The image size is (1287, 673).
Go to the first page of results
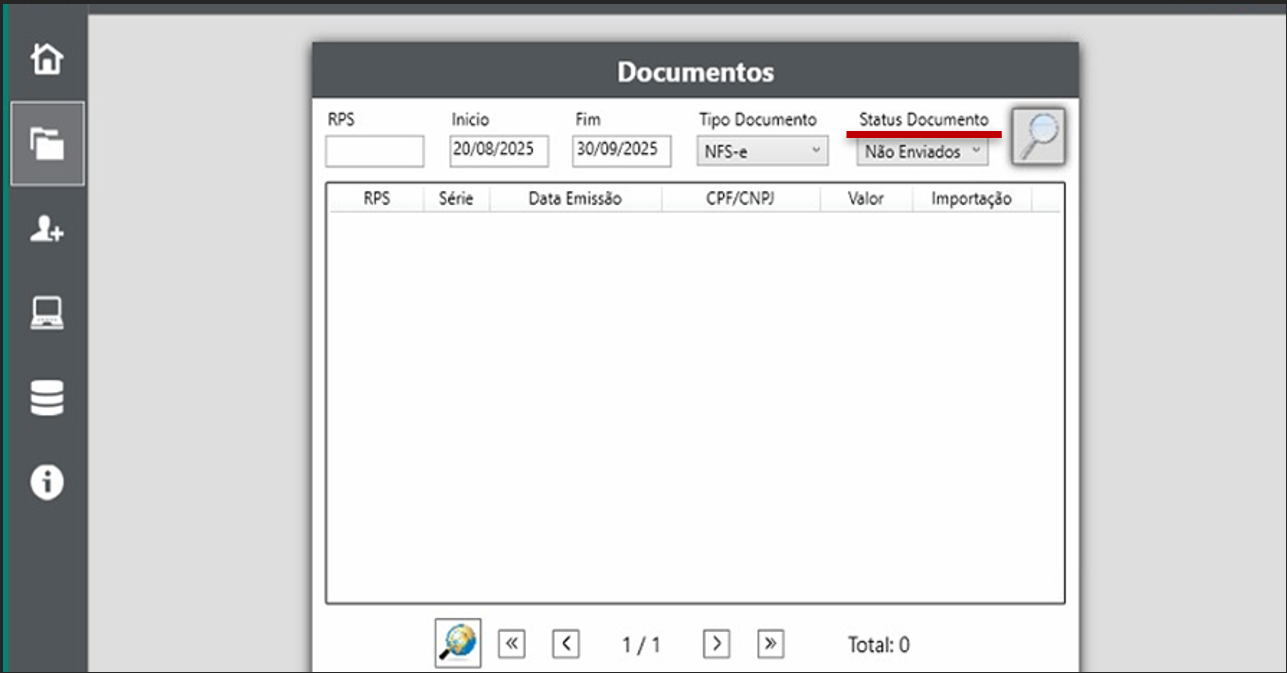(x=511, y=644)
